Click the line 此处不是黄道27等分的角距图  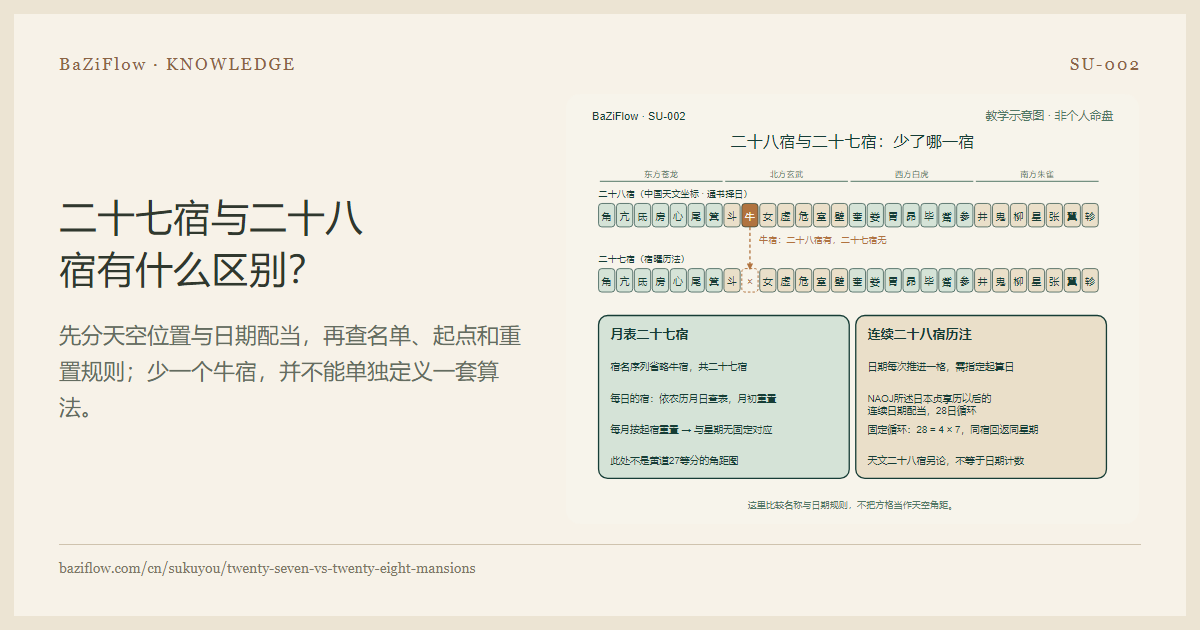pos(674,461)
